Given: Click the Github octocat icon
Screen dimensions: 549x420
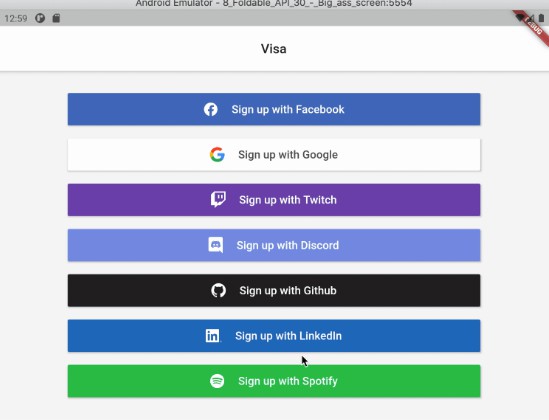Looking at the screenshot, I should click(218, 290).
